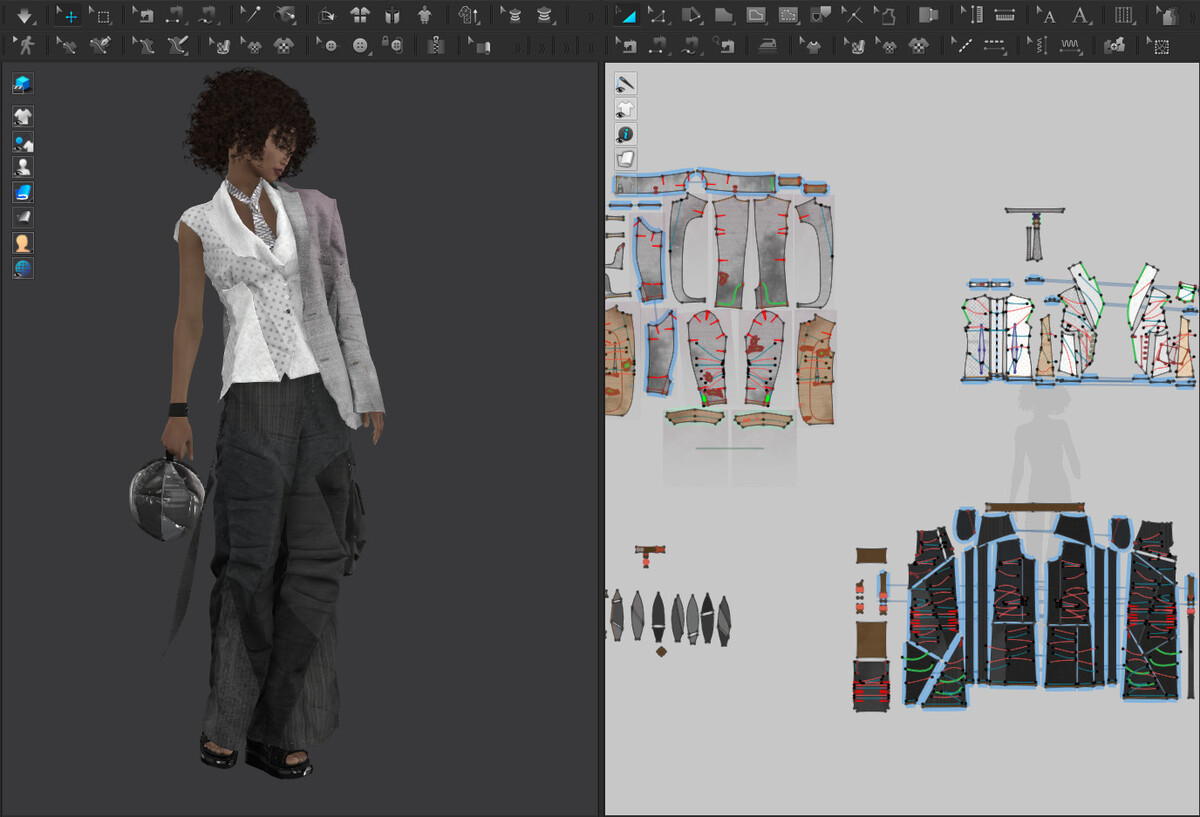The height and width of the screenshot is (817, 1200).
Task: Pick the 2D topstitch dashed line with arrows tool
Action: [995, 45]
